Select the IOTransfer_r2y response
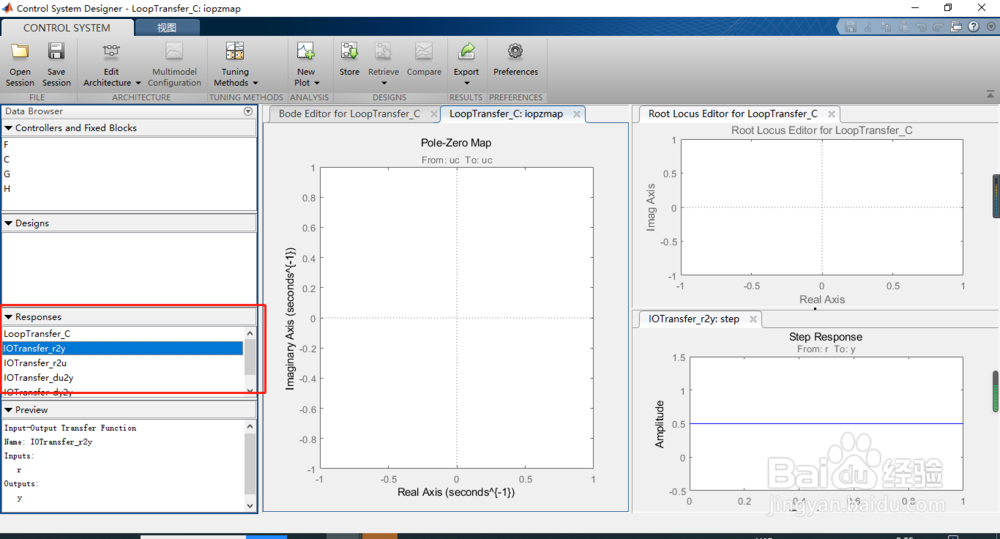Viewport: 1000px width, 539px height. 122,348
